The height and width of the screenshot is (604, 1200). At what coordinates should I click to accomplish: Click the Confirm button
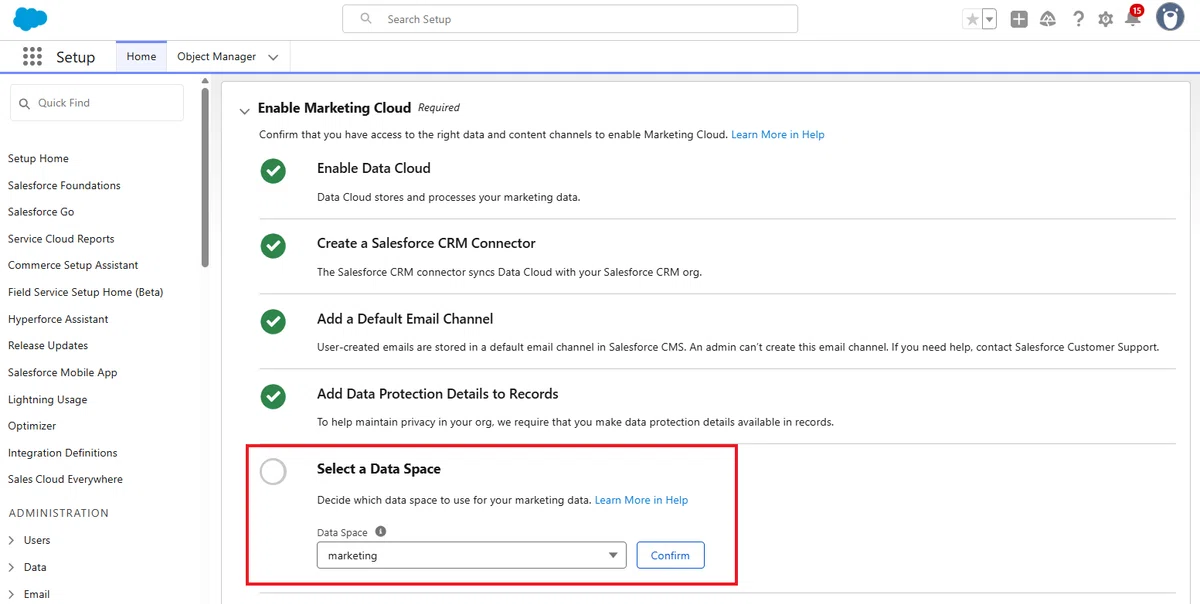(670, 555)
